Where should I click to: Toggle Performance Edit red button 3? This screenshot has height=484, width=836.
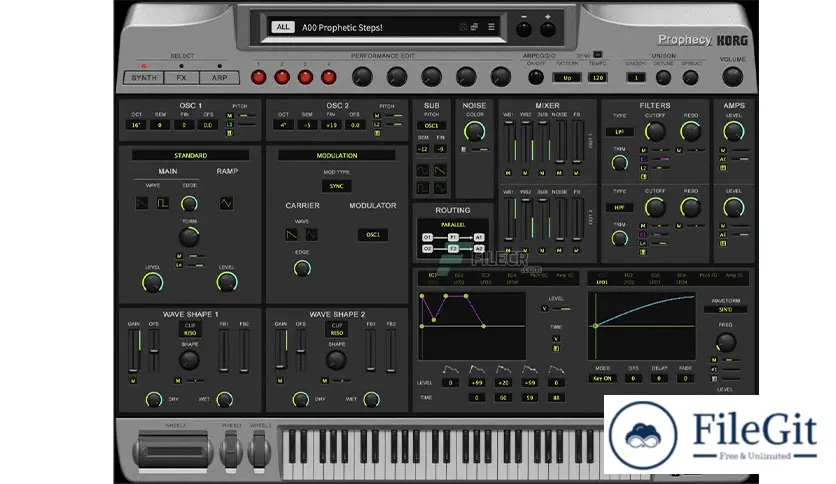tap(306, 77)
